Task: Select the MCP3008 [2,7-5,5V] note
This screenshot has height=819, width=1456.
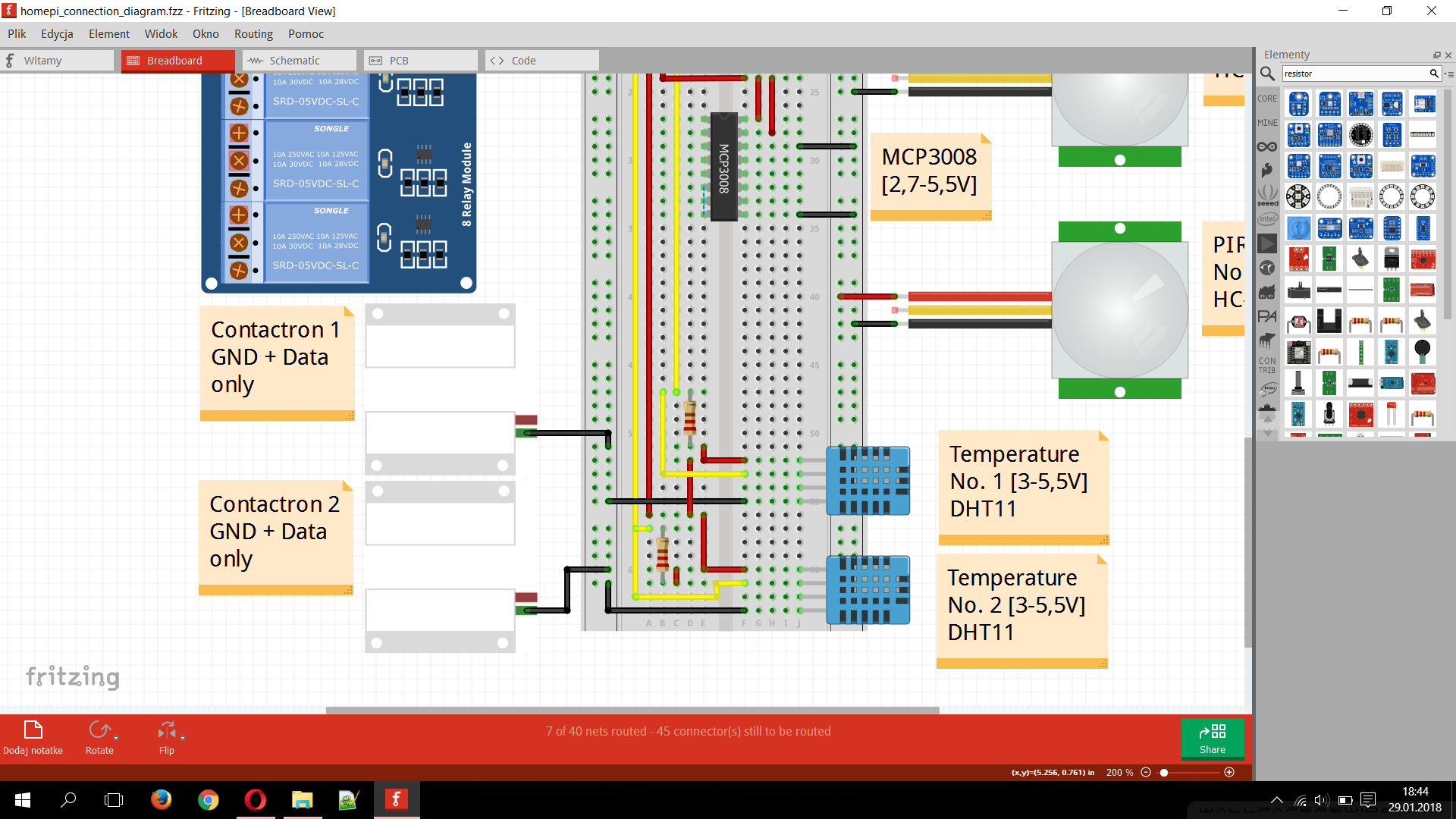Action: tap(931, 177)
